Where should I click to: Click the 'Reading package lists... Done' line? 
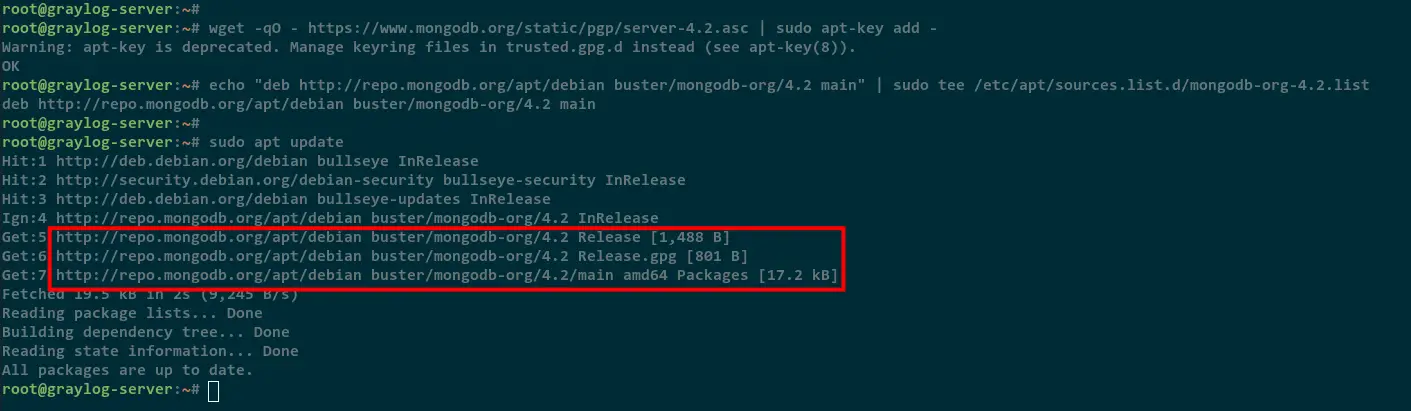(x=132, y=313)
